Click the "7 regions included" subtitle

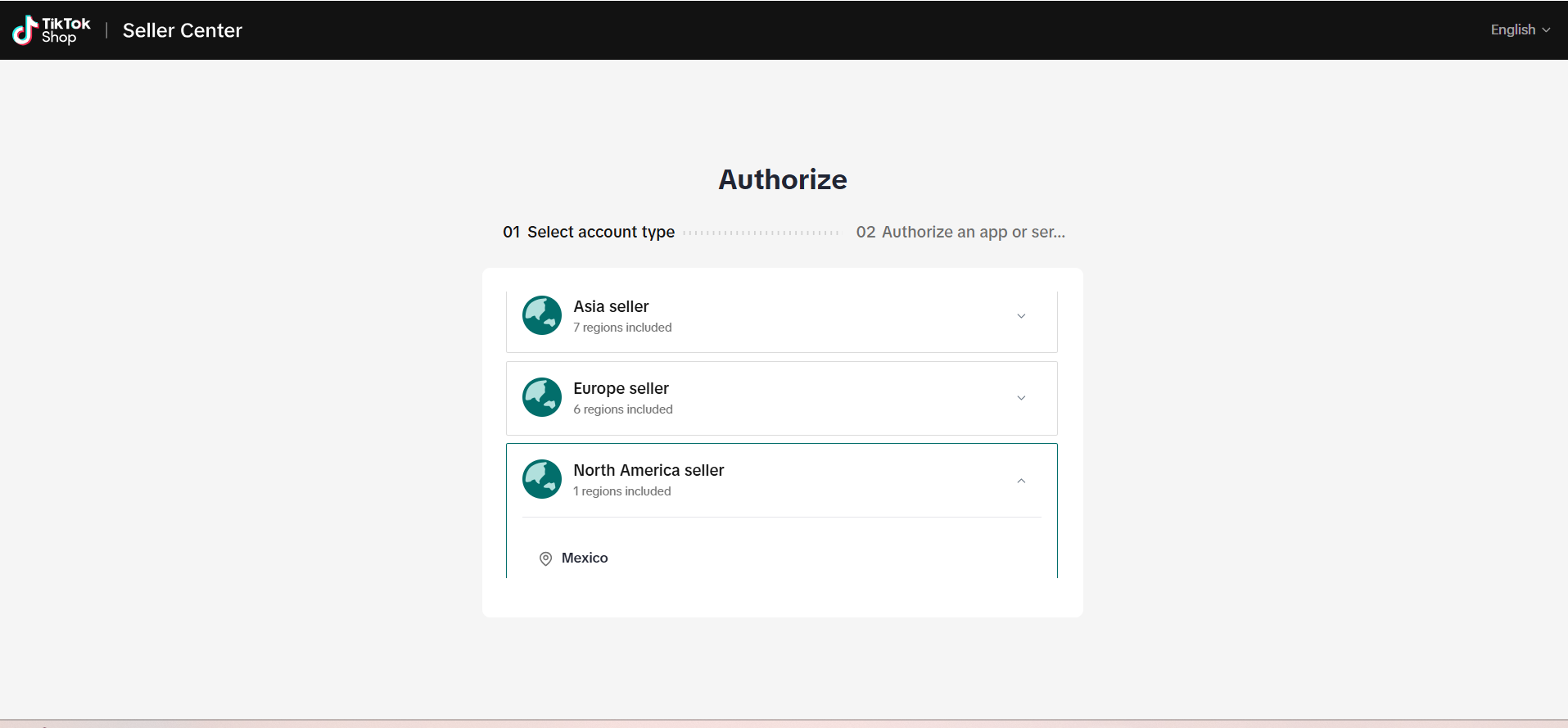coord(622,328)
